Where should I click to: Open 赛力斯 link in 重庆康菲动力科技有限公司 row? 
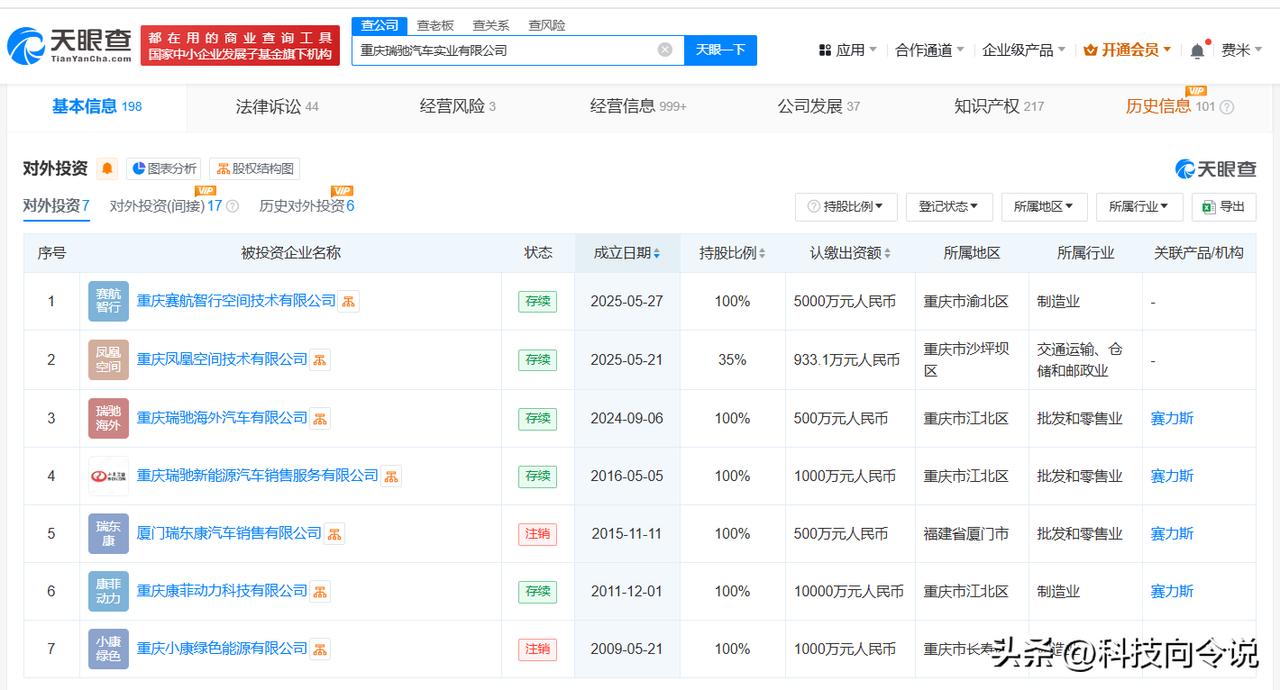1172,592
